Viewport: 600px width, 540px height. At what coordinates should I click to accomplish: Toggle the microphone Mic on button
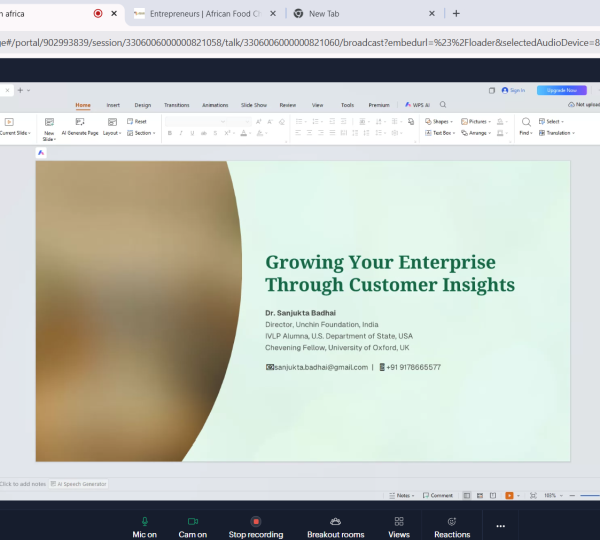pos(144,527)
